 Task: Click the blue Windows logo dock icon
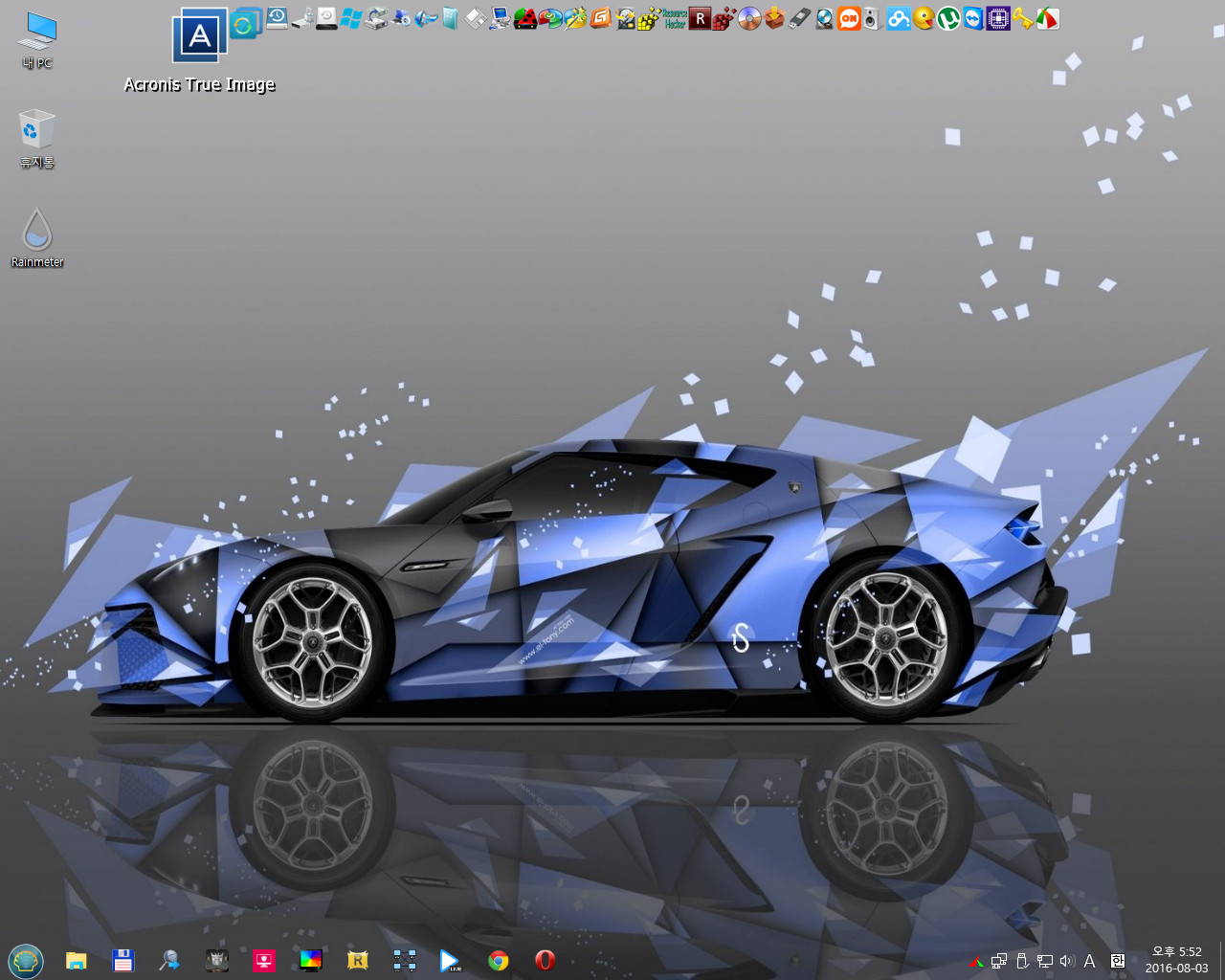(x=350, y=18)
